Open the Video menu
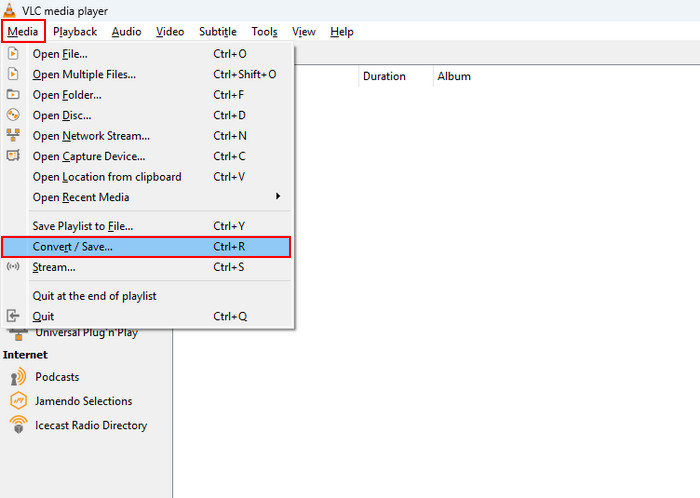Screen dimensions: 700x498 tap(170, 32)
